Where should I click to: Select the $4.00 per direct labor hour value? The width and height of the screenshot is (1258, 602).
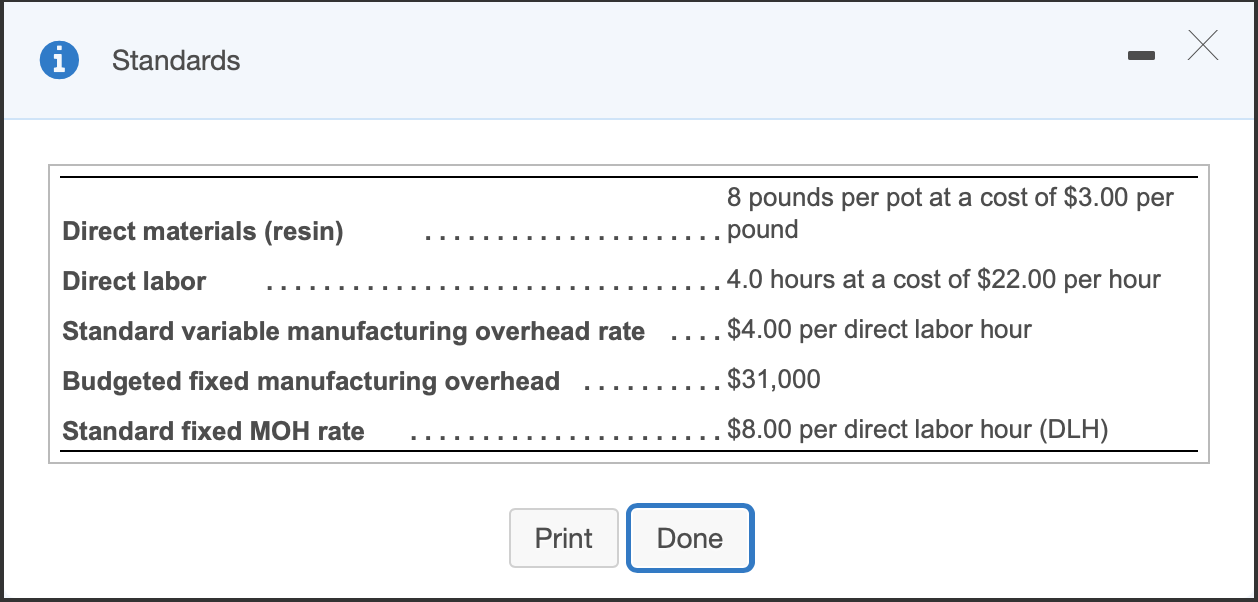tap(879, 329)
